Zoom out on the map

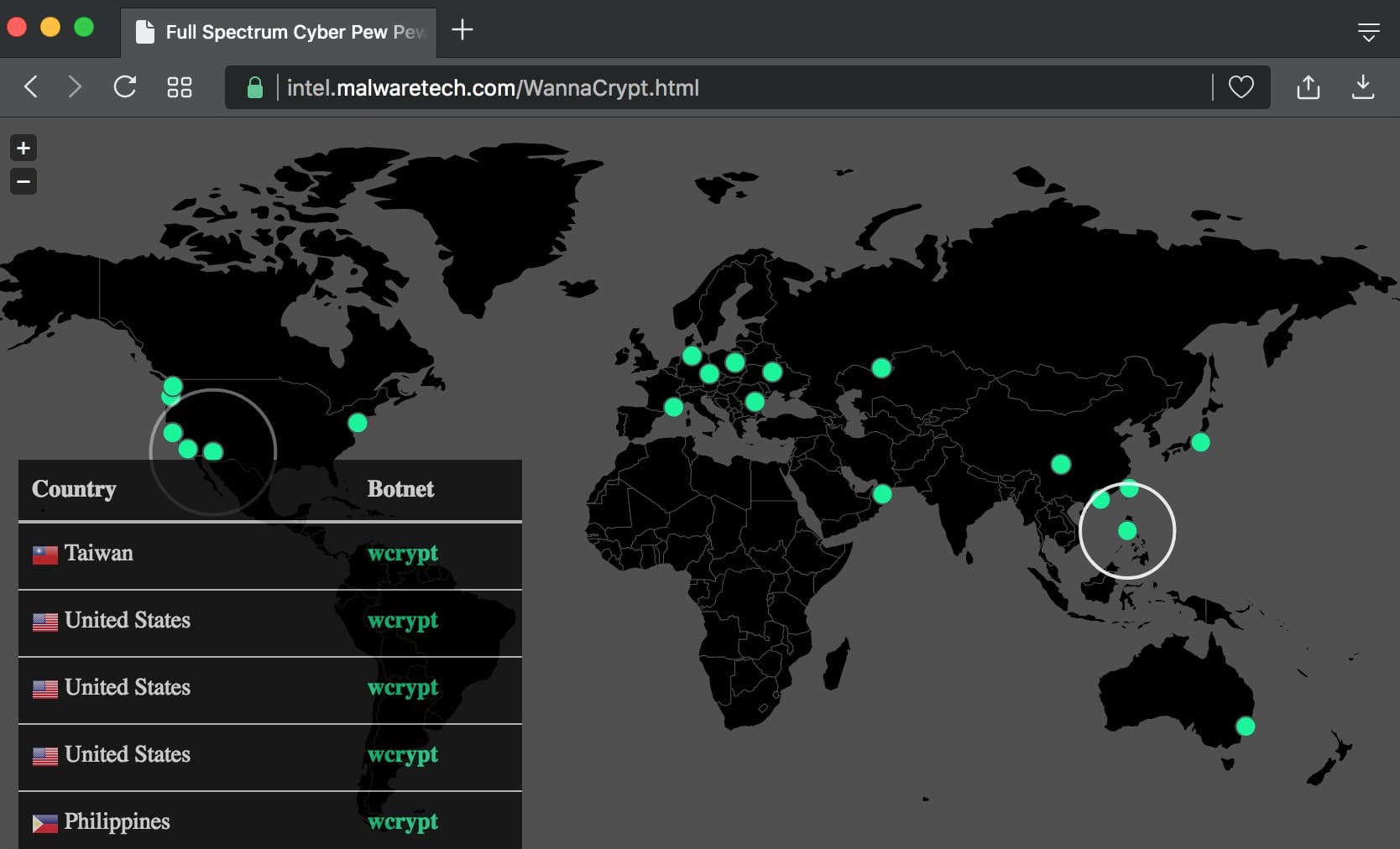point(24,181)
